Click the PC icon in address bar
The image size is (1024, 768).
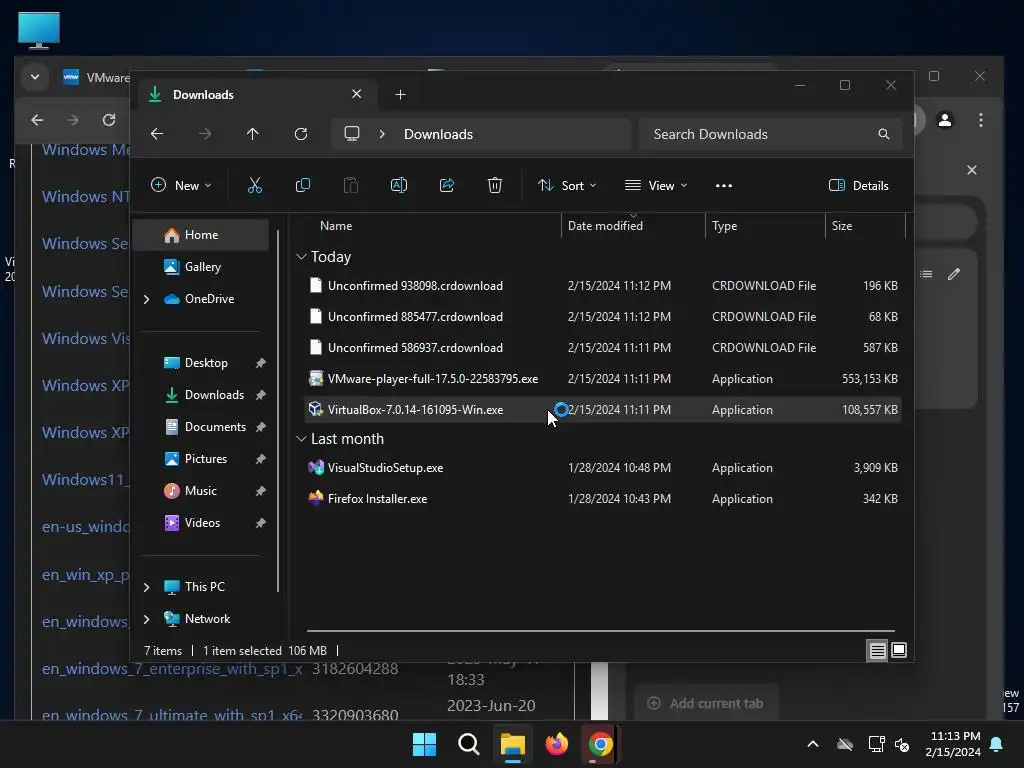(x=352, y=134)
